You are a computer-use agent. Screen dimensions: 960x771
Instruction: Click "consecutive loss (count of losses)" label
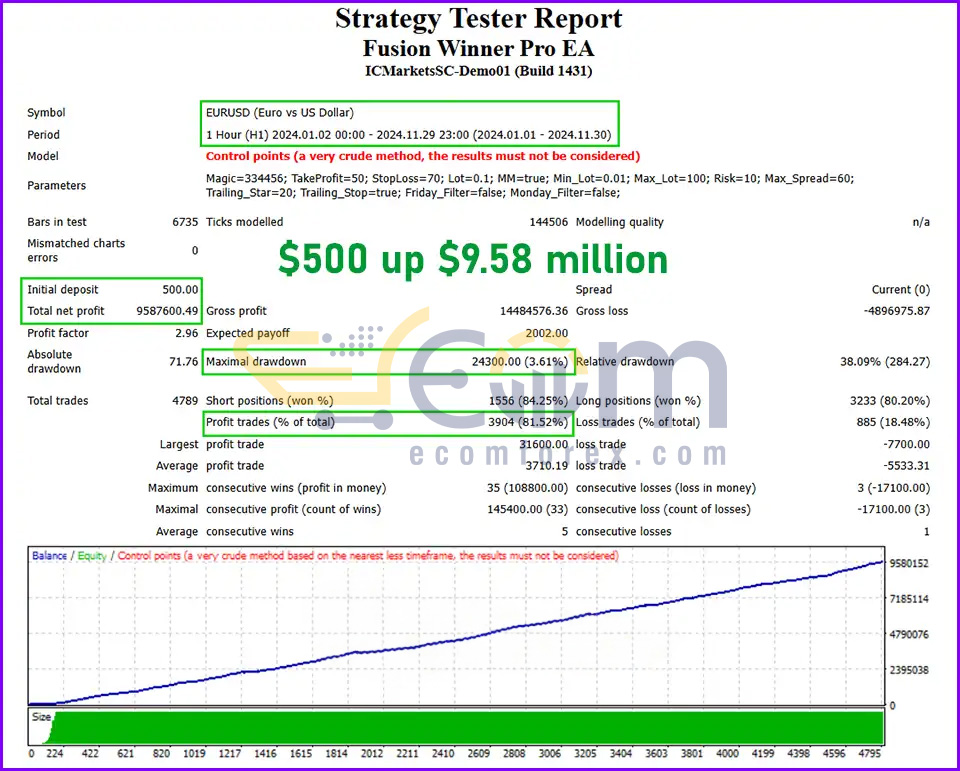663,510
